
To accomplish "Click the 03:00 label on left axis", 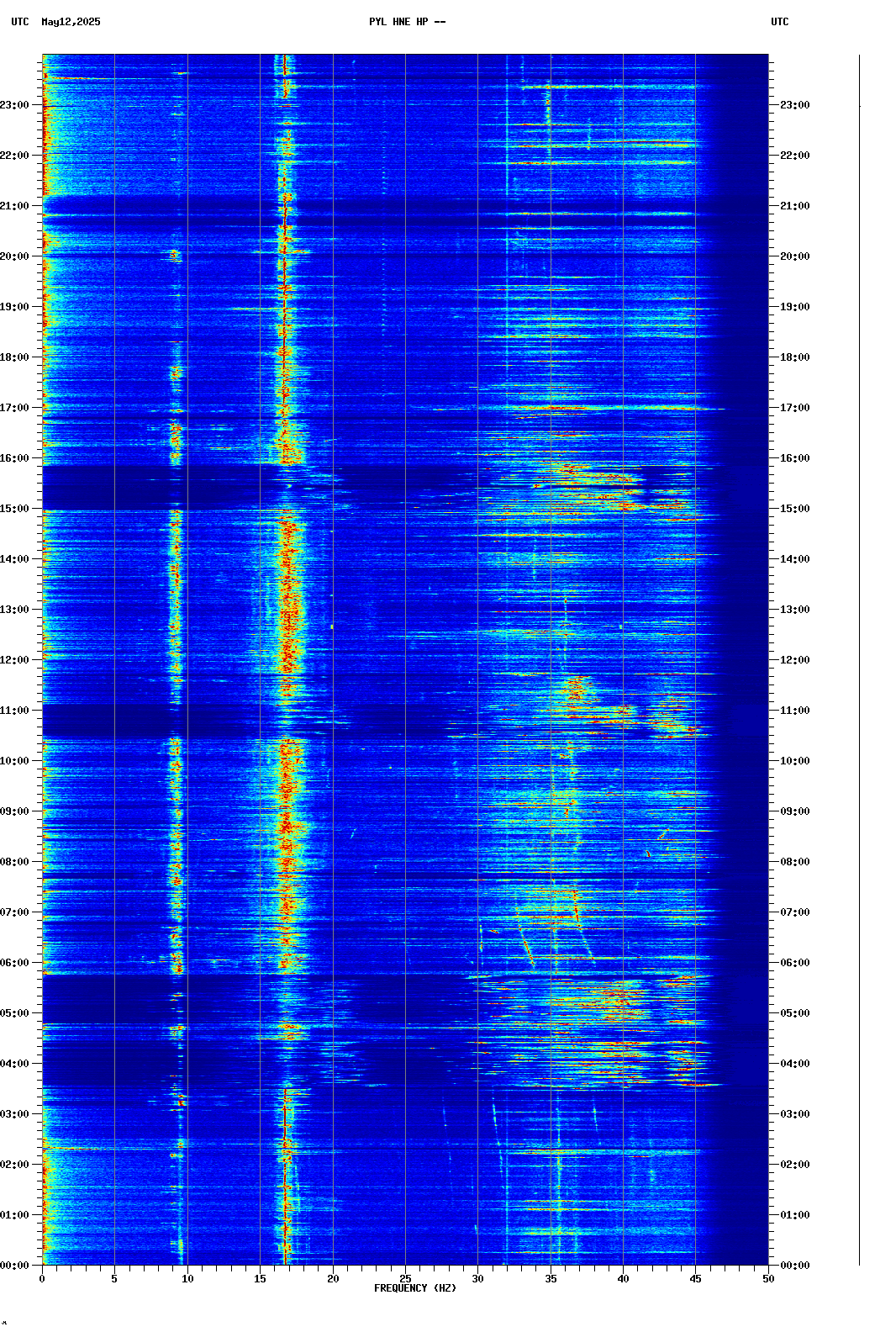I will (14, 1114).
